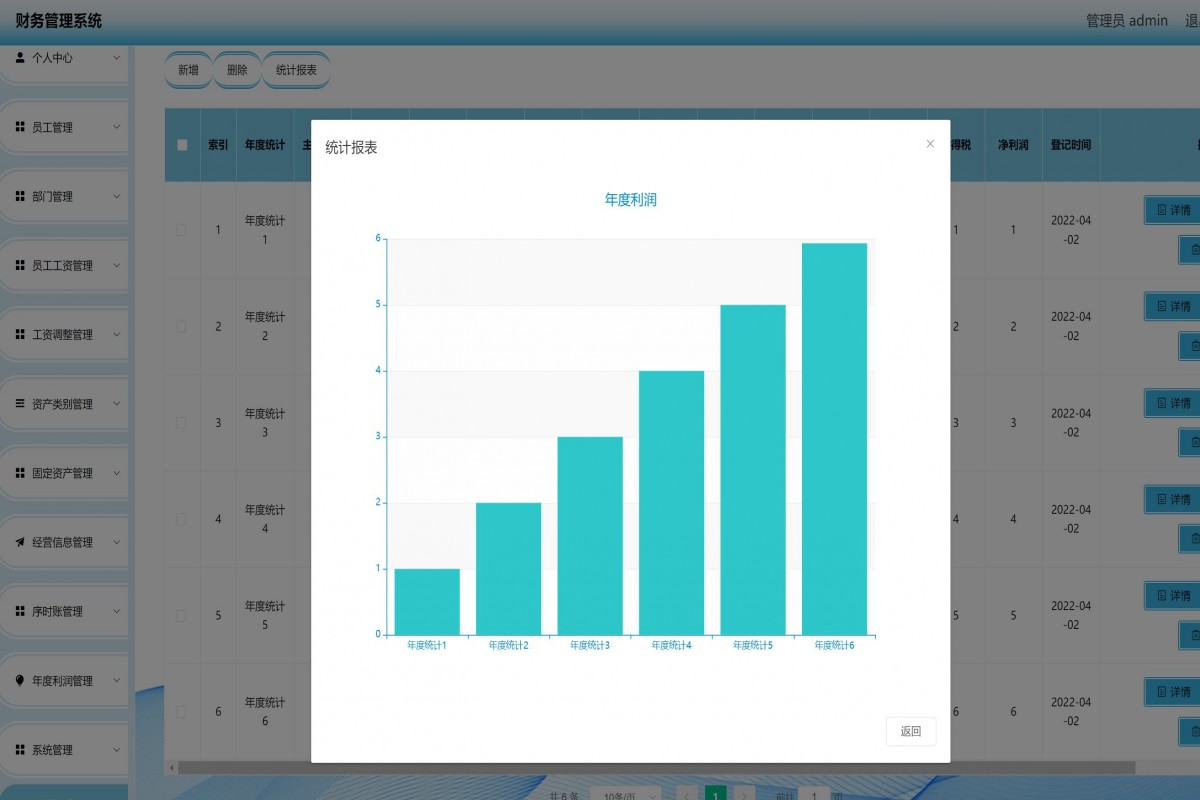Open the 年度利润管理 sidebar menu
This screenshot has width=1200, height=800.
point(62,681)
